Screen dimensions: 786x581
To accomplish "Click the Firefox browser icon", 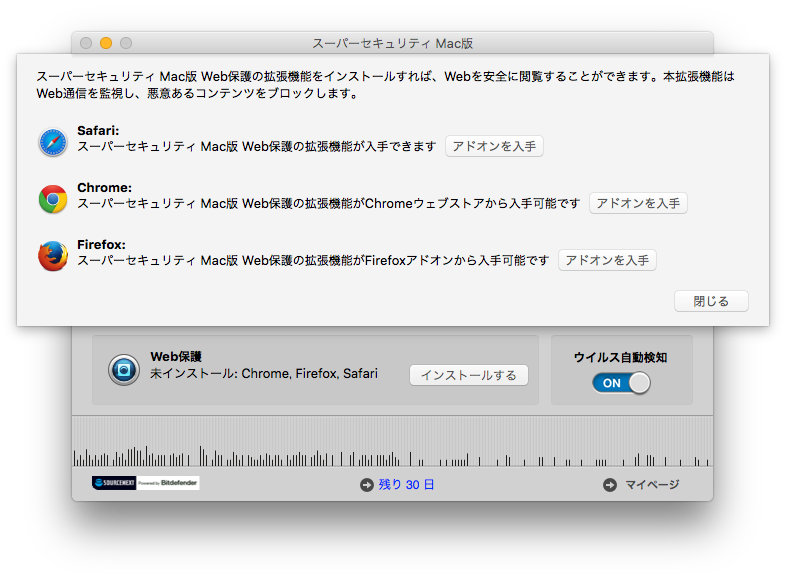I will click(x=53, y=256).
